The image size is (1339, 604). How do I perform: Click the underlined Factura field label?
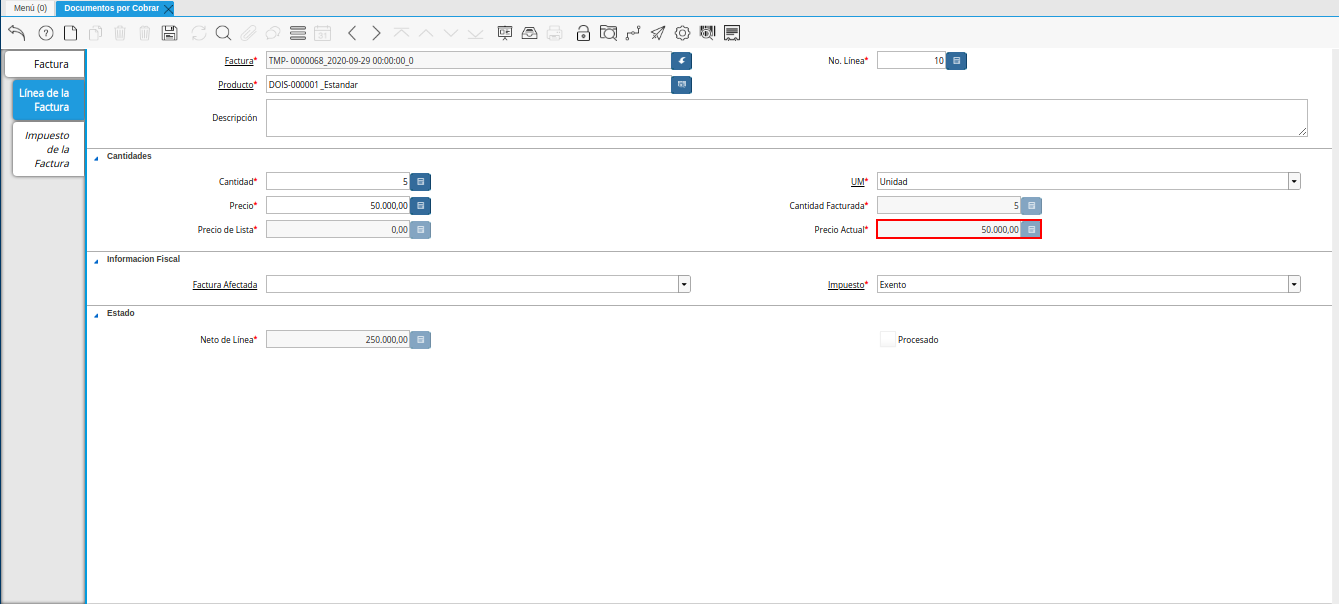239,61
